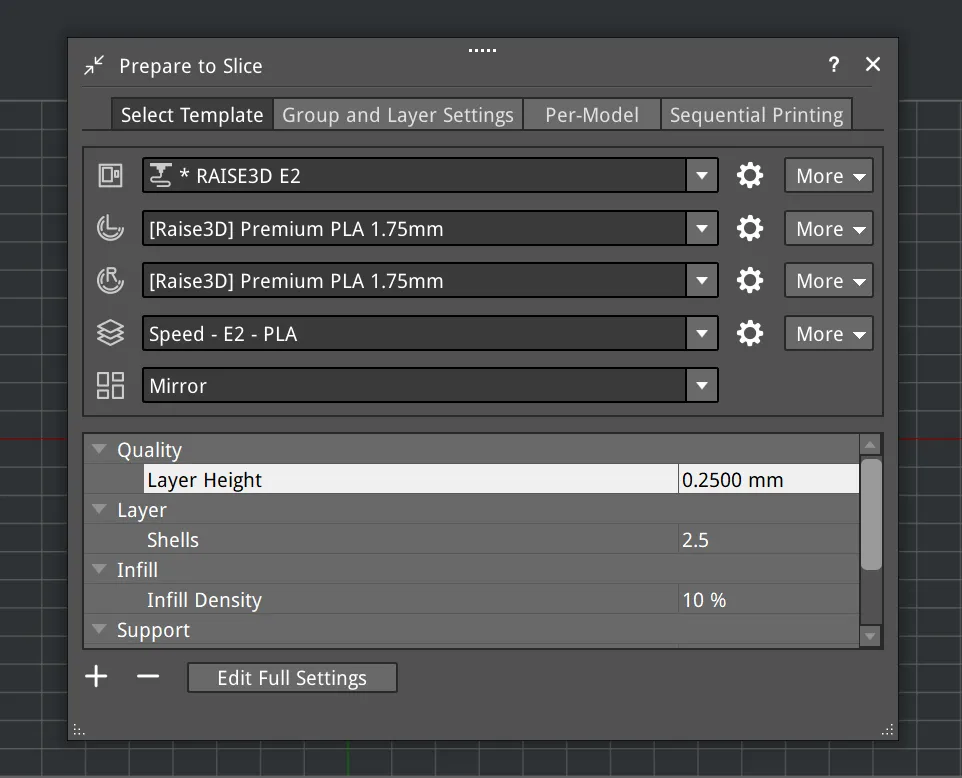Open the Sequential Printing tab
This screenshot has height=778, width=962.
[x=756, y=115]
